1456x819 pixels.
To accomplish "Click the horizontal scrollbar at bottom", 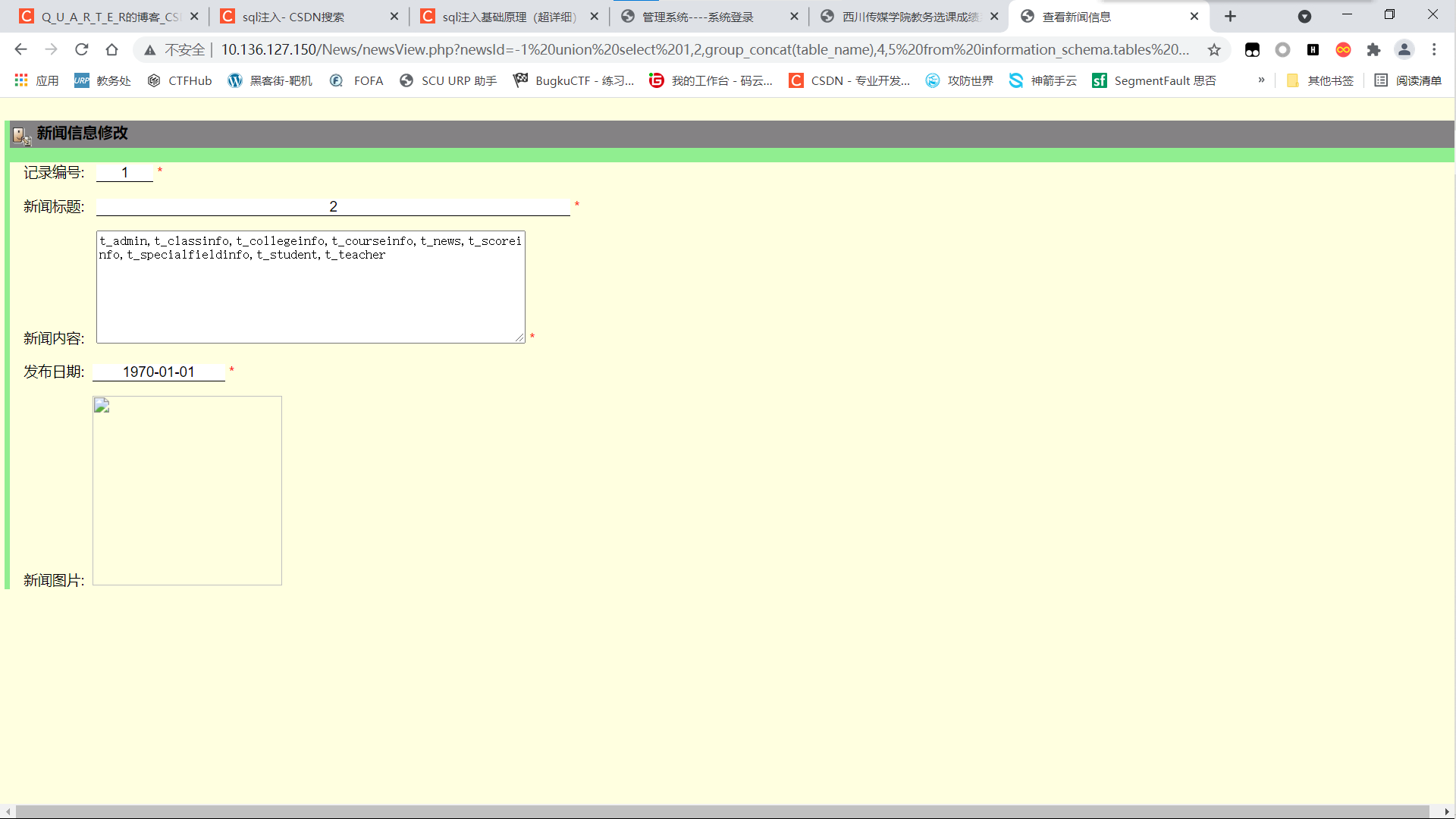I will 722,812.
